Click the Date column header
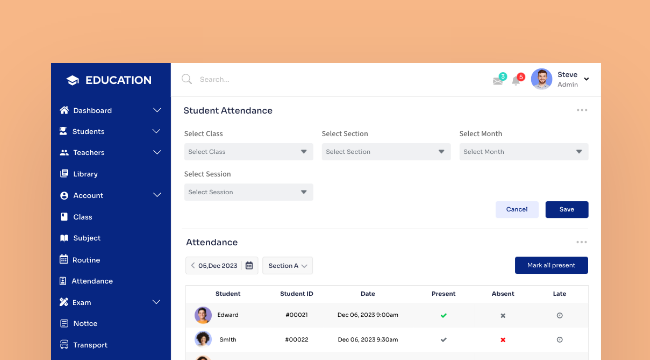This screenshot has height=360, width=650. pyautogui.click(x=368, y=294)
